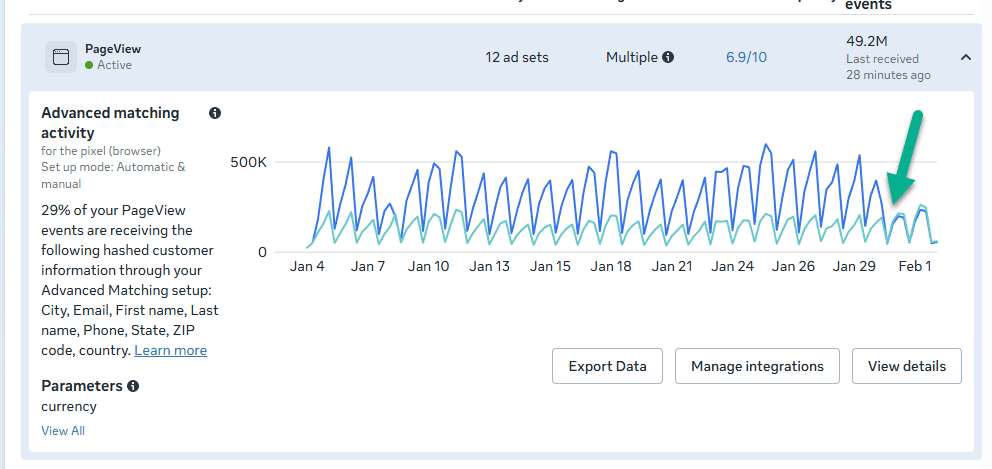992x469 pixels.
Task: Click the Jan 13 axis label
Action: tap(489, 266)
